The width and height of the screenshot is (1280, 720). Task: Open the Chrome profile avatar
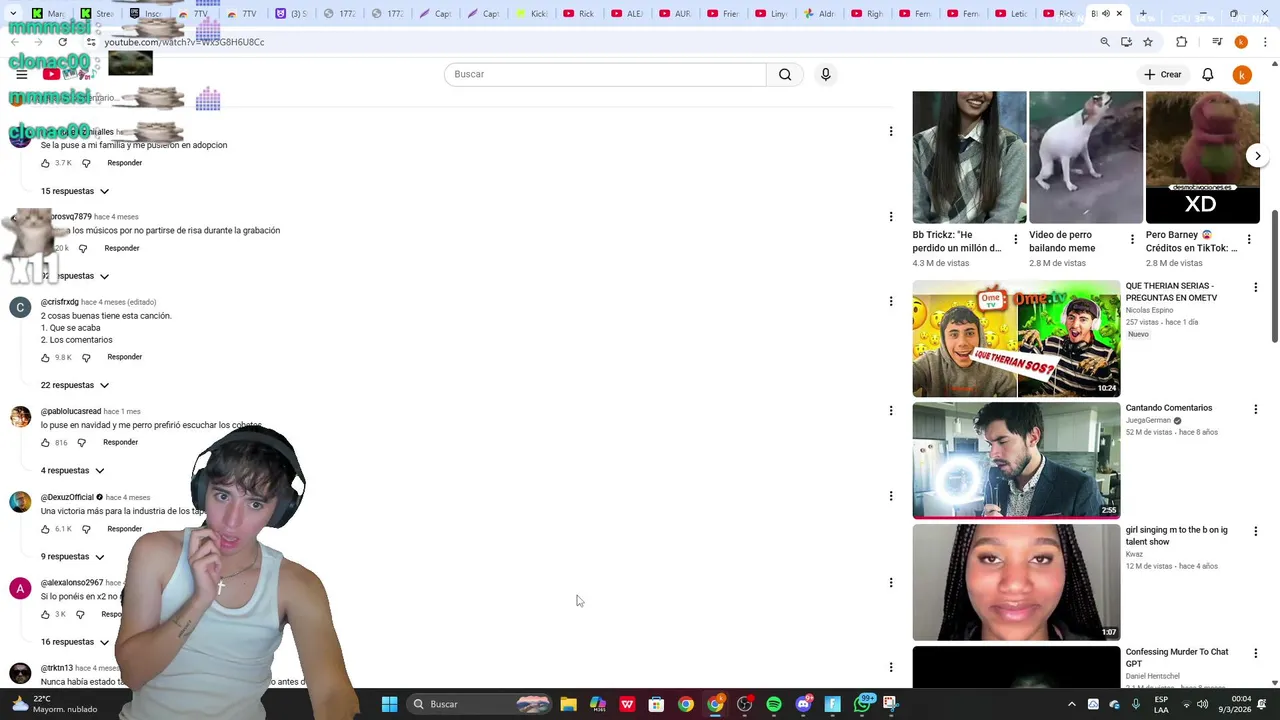(x=1241, y=42)
